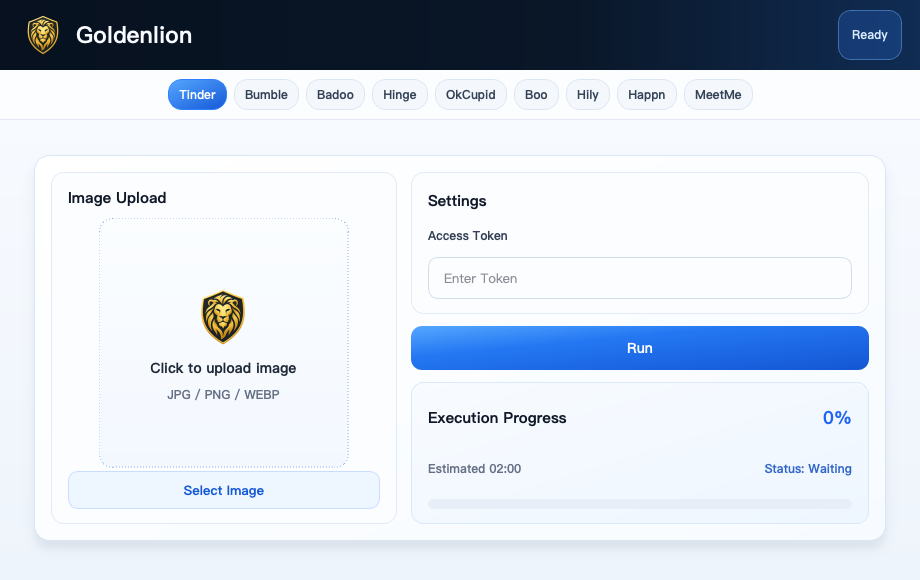This screenshot has width=920, height=580.
Task: Click the Goldenlion title text
Action: click(134, 35)
